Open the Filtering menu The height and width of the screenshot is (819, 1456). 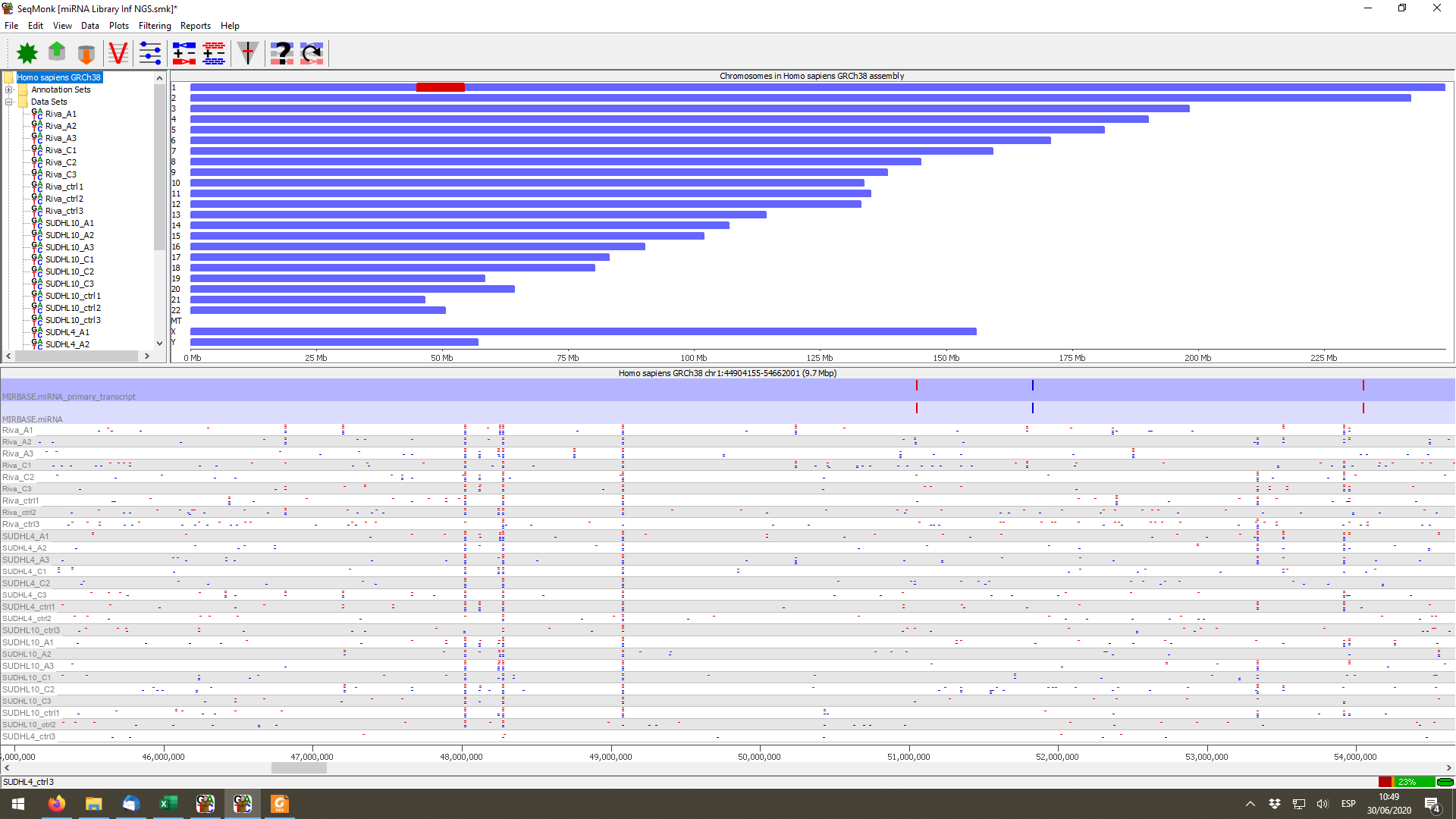pos(155,26)
